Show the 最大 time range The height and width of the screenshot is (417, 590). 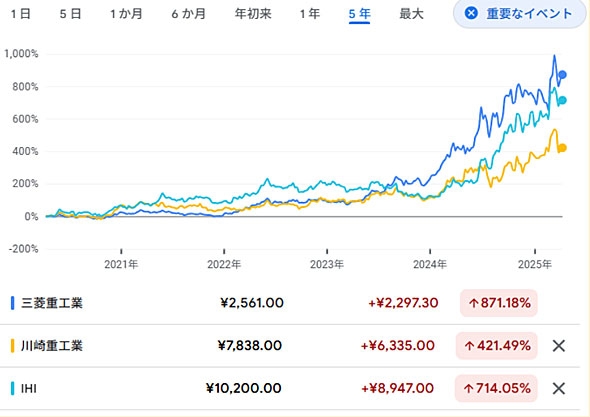pyautogui.click(x=411, y=14)
